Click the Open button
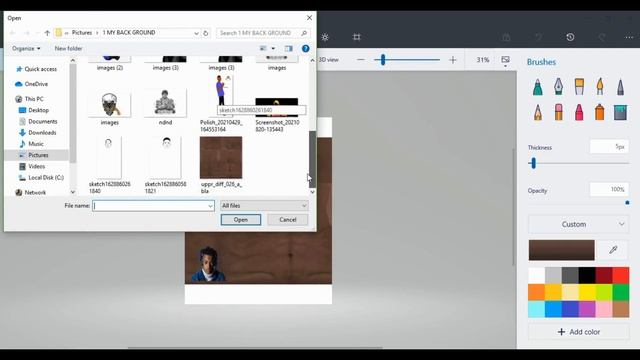Screen dimensions: 640x360 (x=241, y=220)
